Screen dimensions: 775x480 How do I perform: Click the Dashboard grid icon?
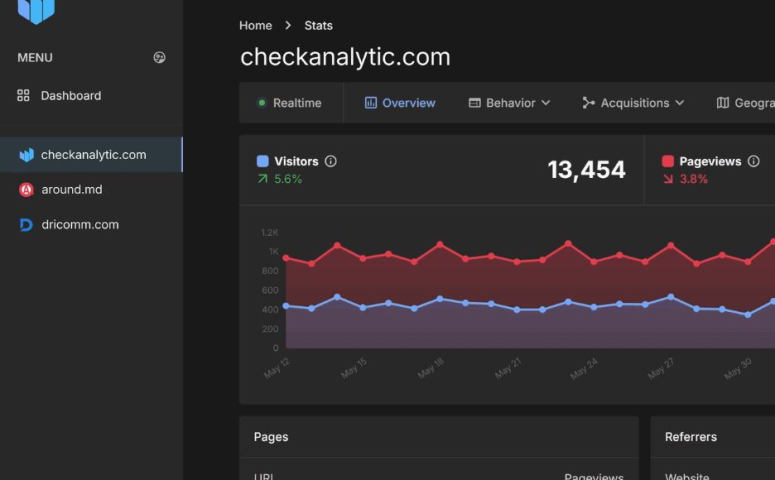coord(23,95)
